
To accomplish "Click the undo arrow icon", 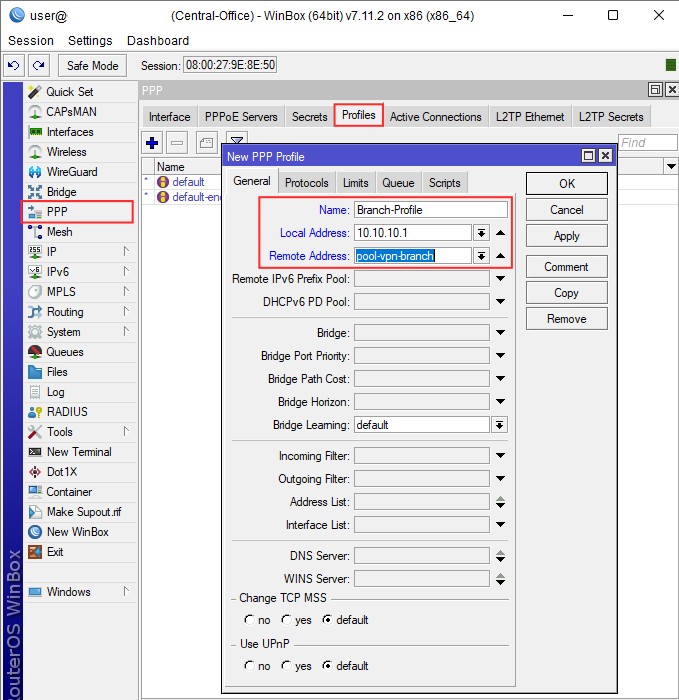I will [14, 65].
